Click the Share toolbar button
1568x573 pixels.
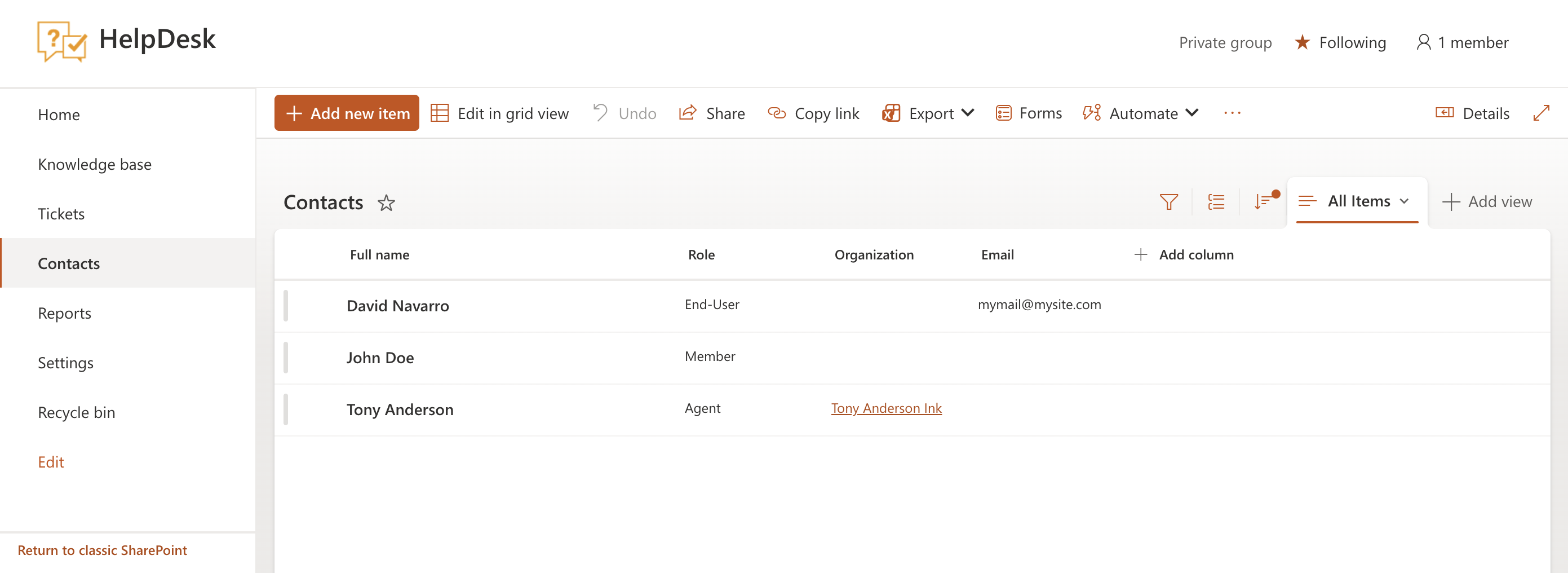(x=711, y=113)
